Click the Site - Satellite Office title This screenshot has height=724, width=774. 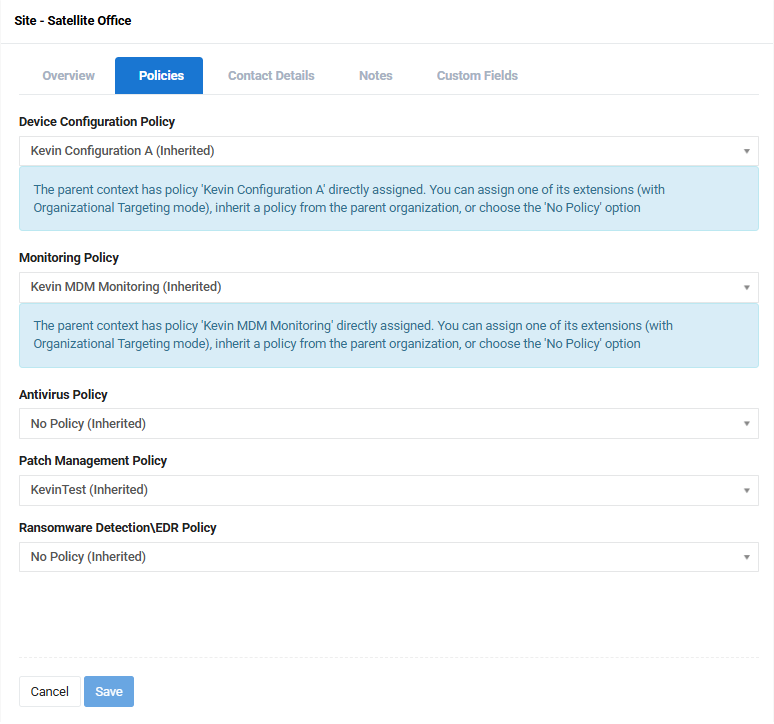point(73,21)
